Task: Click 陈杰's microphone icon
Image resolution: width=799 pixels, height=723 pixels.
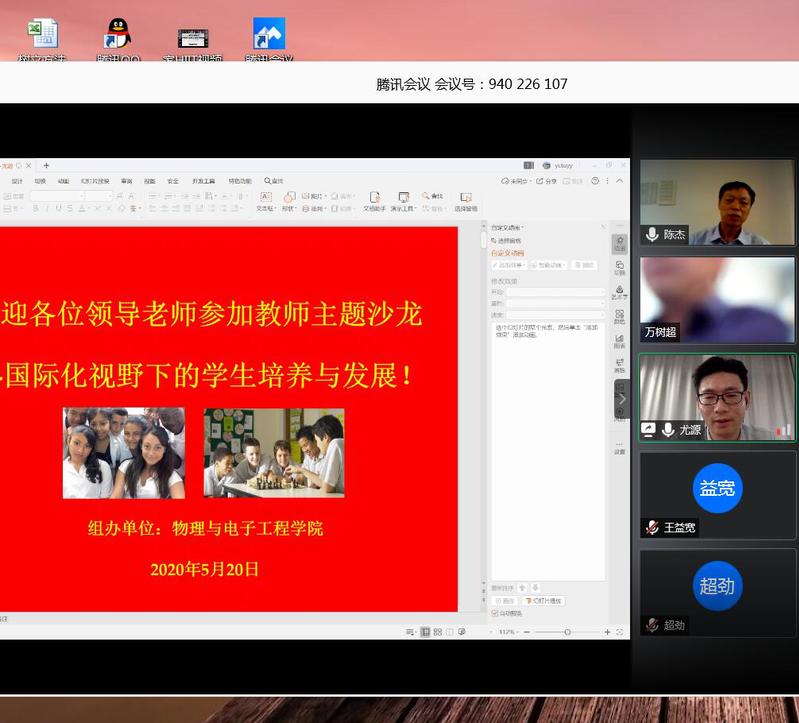Action: (652, 234)
